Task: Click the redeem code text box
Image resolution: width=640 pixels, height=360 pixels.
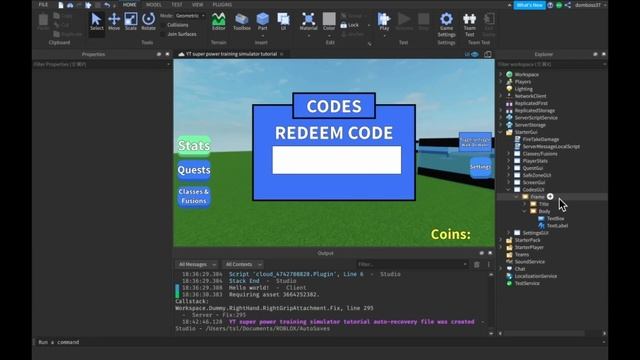Action: click(337, 160)
